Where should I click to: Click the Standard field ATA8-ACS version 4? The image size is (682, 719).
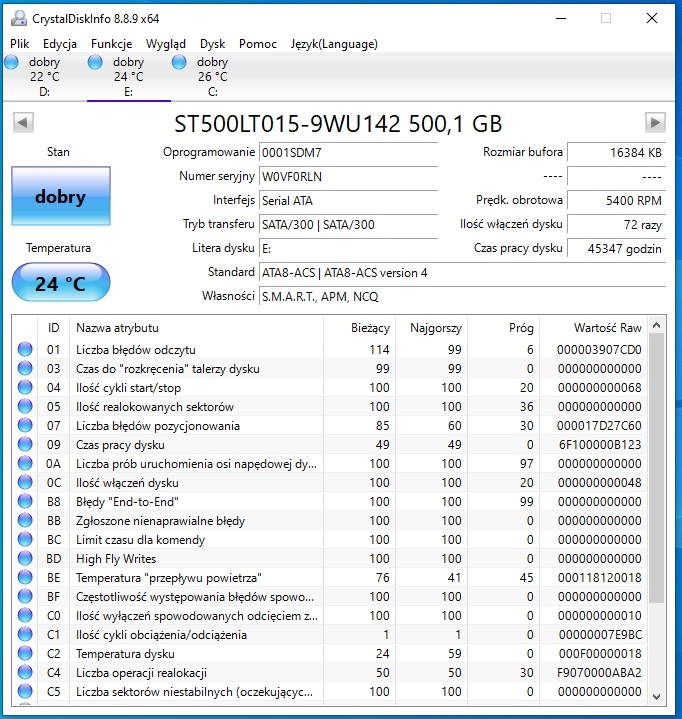462,273
